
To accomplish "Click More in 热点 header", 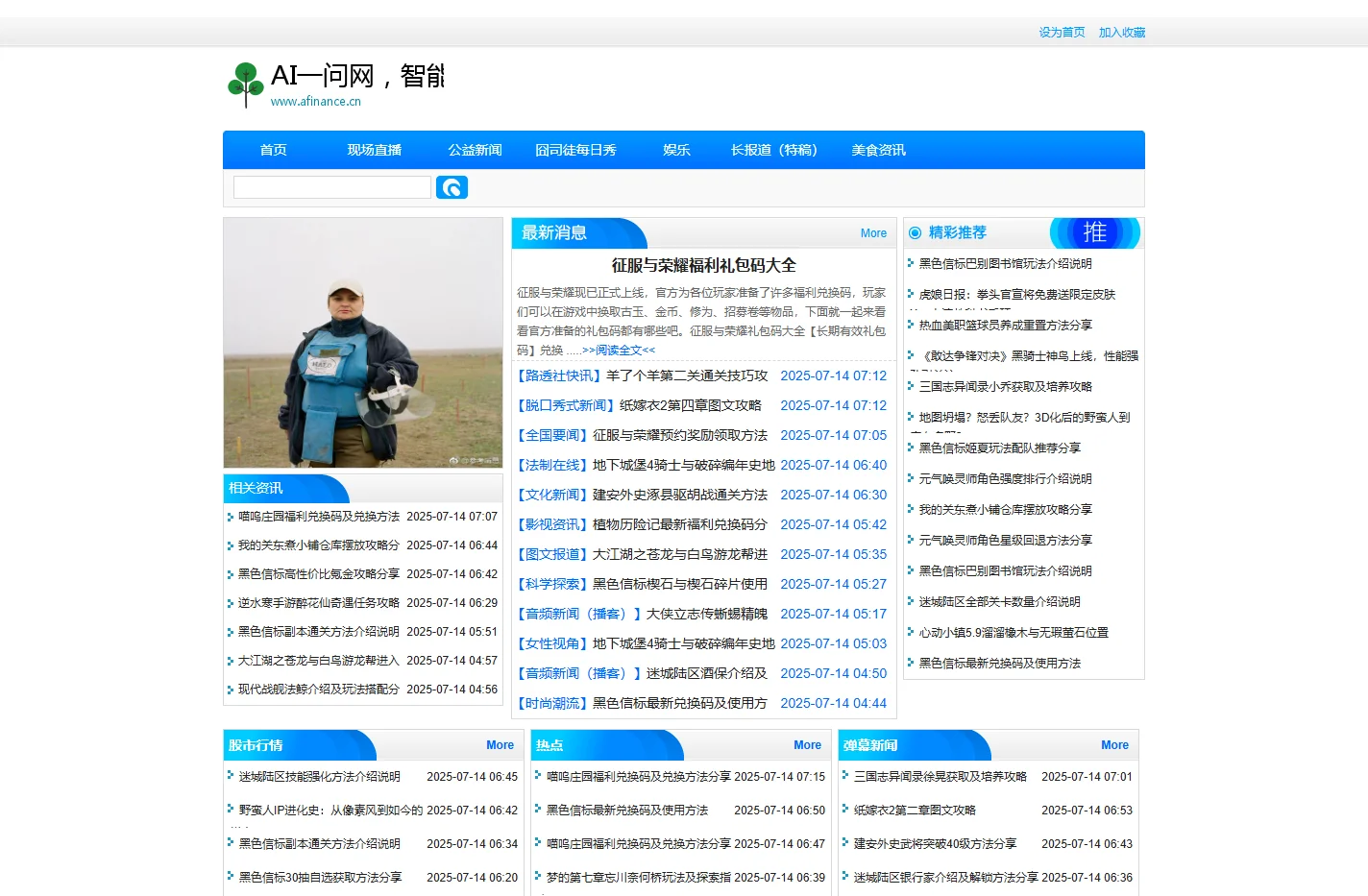I will click(x=807, y=745).
